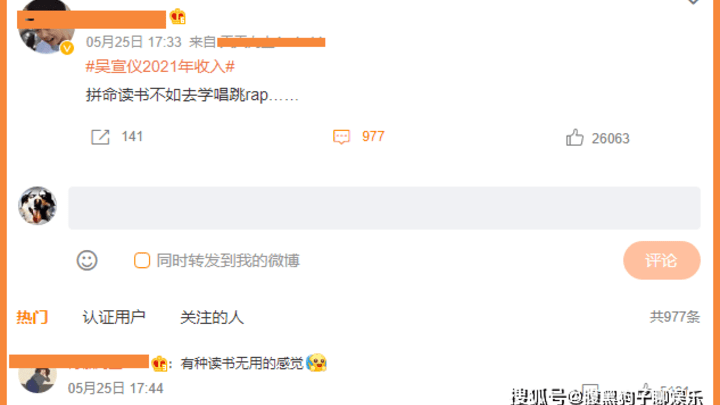Switch to 认证用户 tab
Screen dimensions: 720x405
(x=114, y=317)
